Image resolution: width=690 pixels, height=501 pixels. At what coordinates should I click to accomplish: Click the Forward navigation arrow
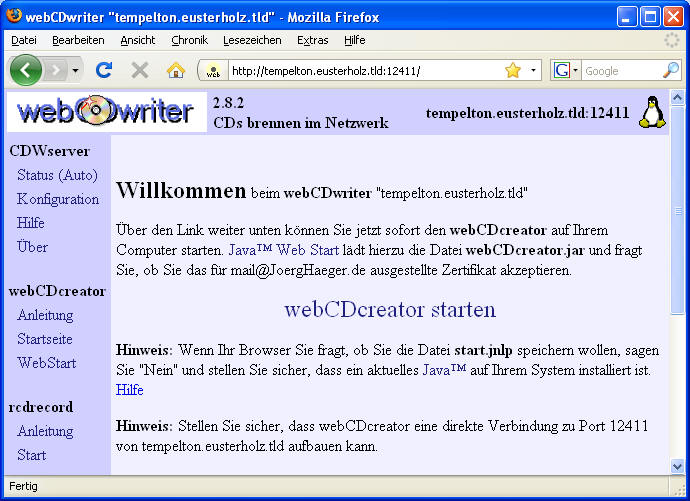56,70
